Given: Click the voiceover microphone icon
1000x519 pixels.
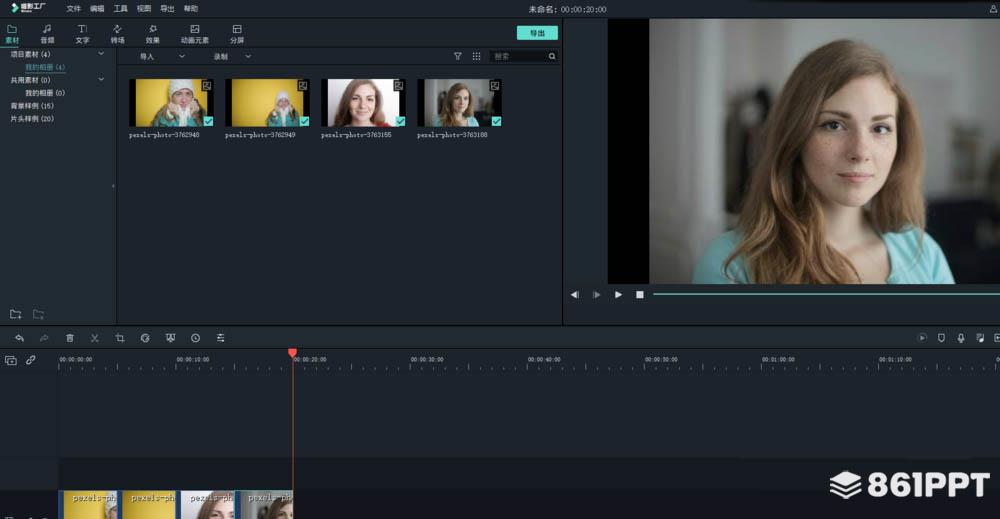Looking at the screenshot, I should point(961,338).
